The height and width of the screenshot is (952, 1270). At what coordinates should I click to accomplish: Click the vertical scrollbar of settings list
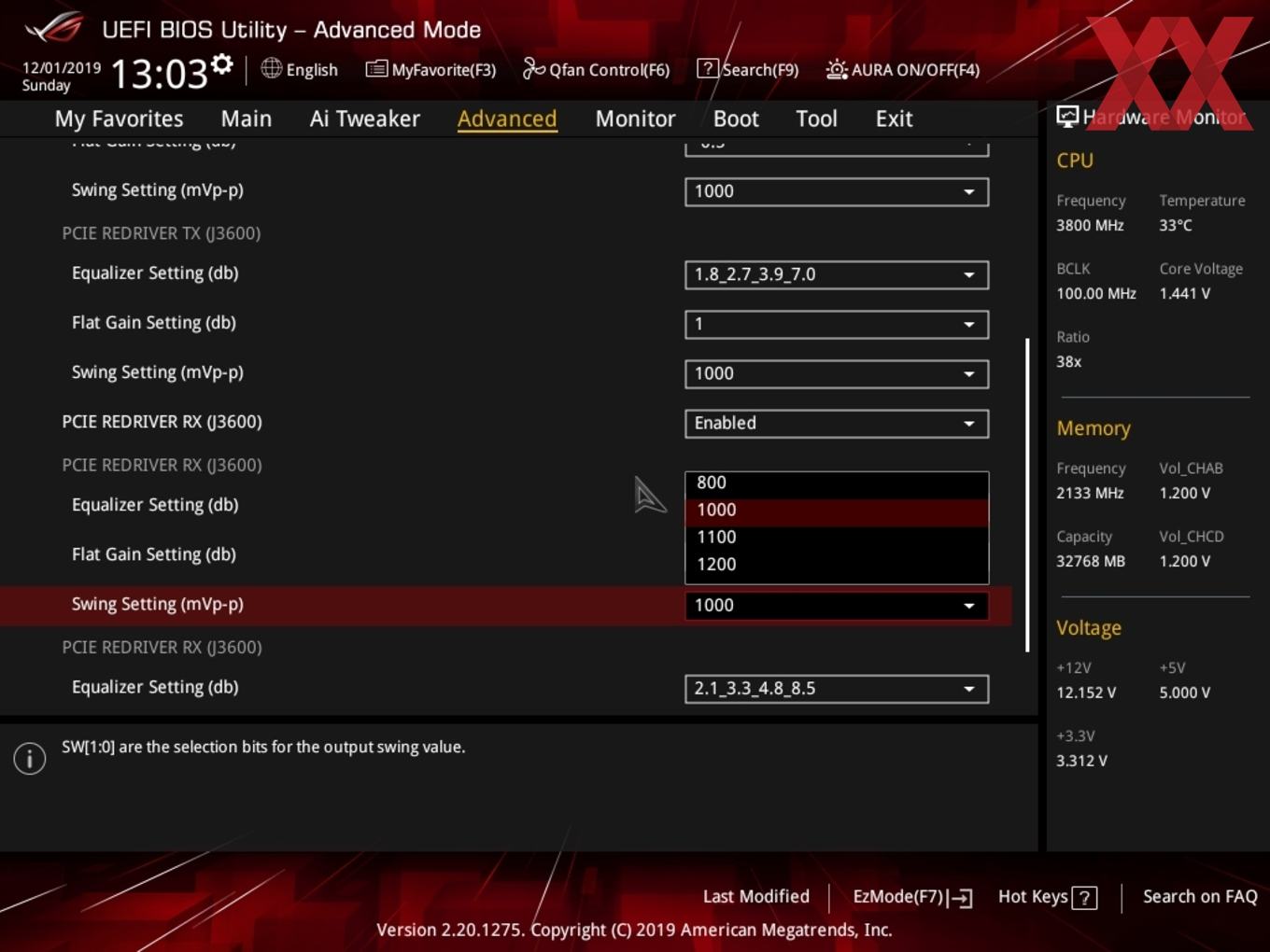click(1027, 495)
